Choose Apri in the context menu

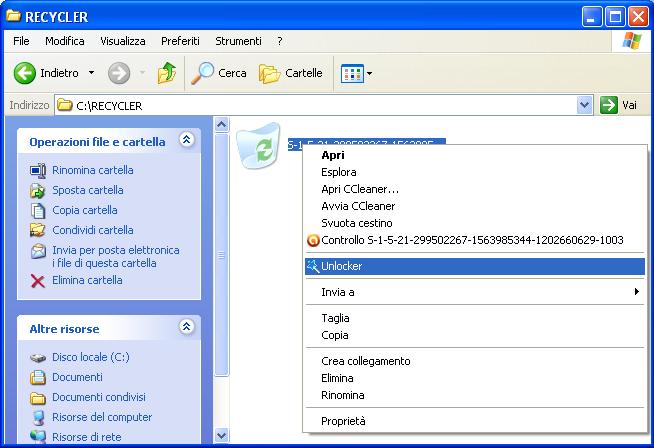pos(475,155)
